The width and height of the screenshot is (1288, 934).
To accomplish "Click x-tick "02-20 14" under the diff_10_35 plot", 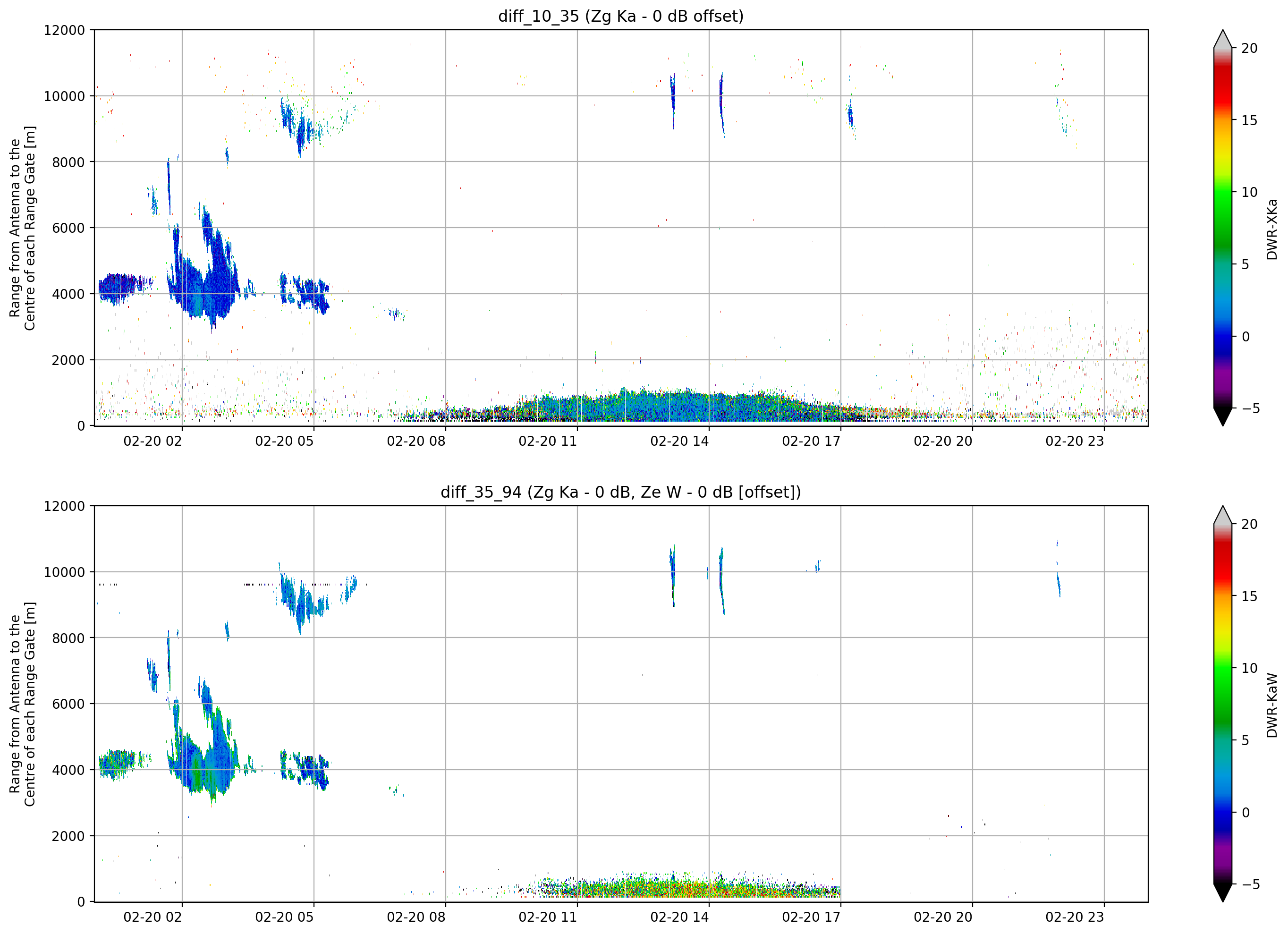I will 680,442.
